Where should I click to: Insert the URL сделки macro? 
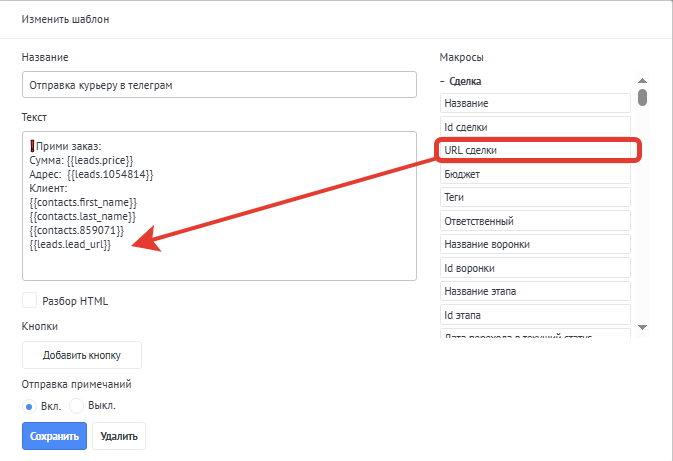pos(535,150)
